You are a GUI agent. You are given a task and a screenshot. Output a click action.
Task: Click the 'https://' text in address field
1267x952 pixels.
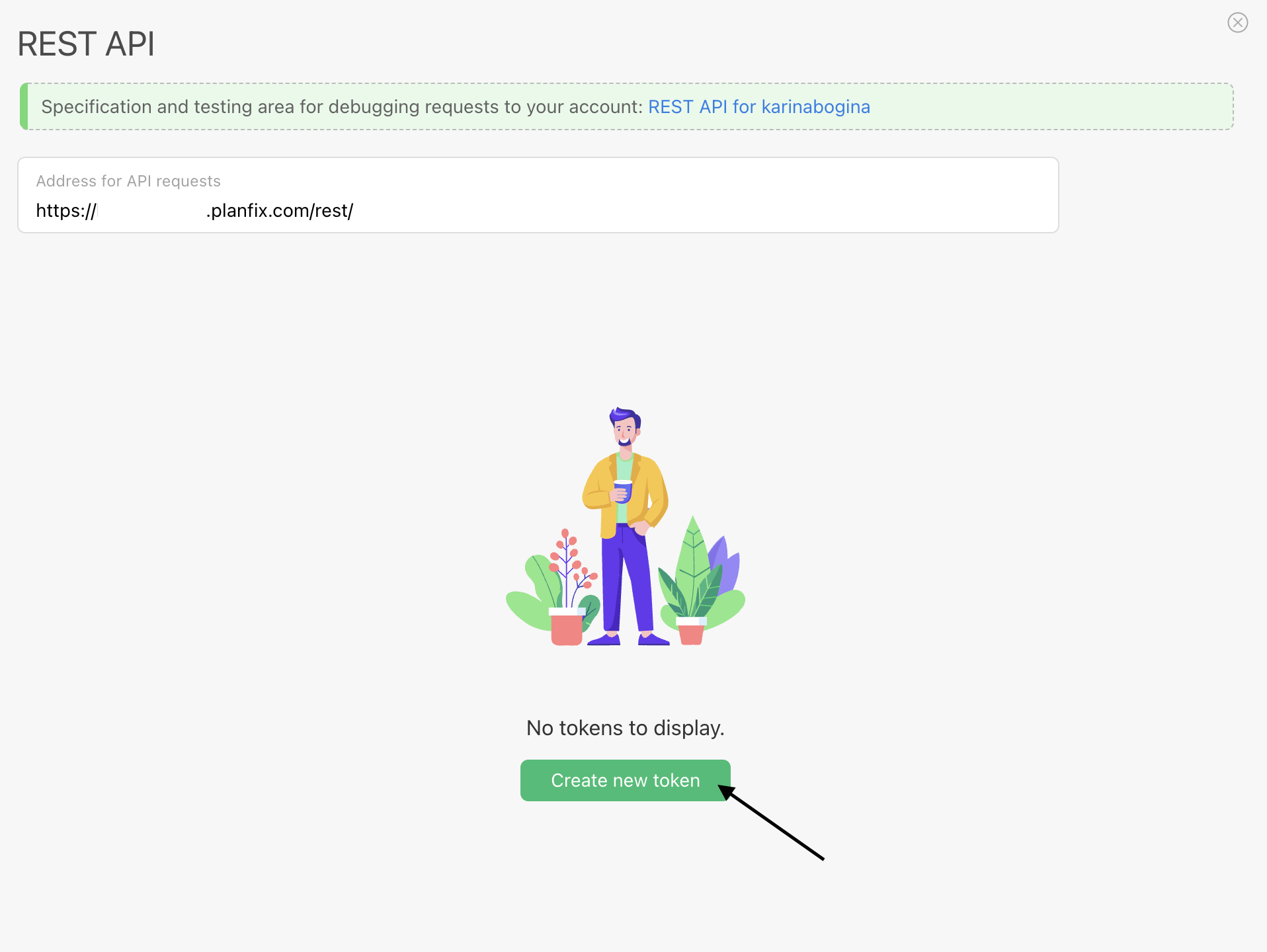pyautogui.click(x=66, y=211)
